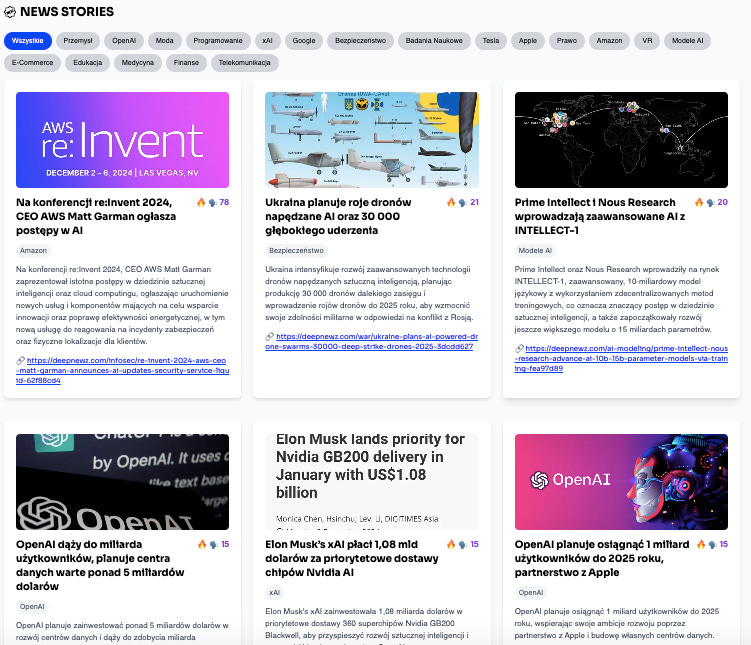Click fire icon on Prime Intellect story
This screenshot has height=645, width=751.
pyautogui.click(x=699, y=203)
